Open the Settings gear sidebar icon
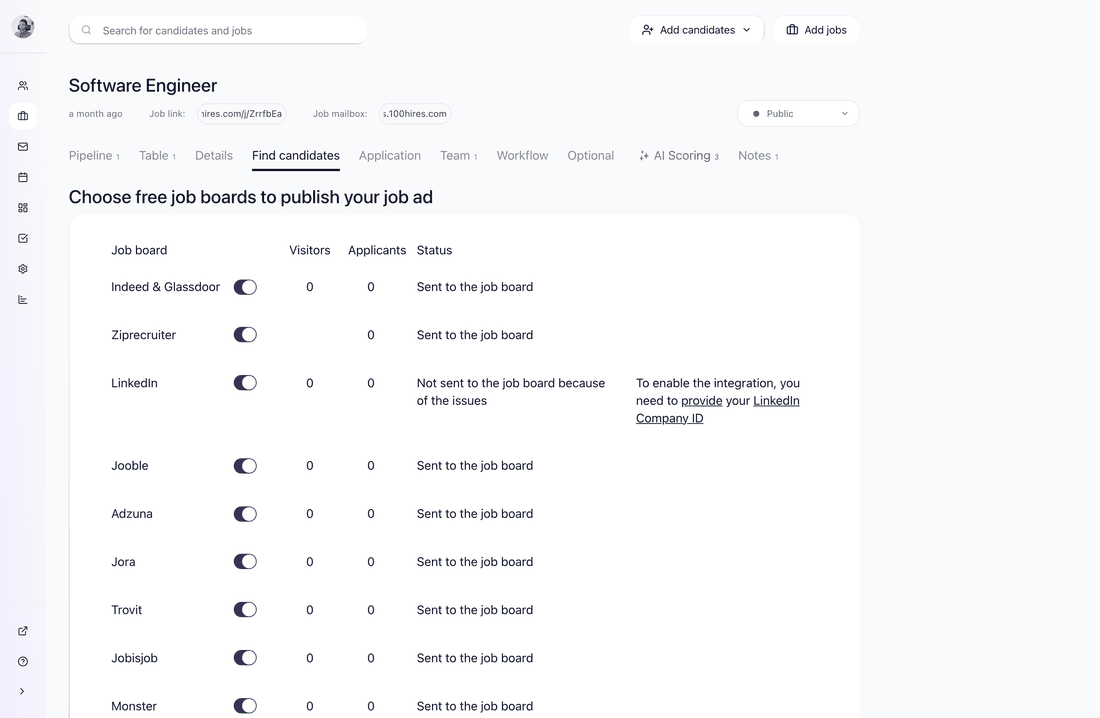The width and height of the screenshot is (1100, 718). 23,269
